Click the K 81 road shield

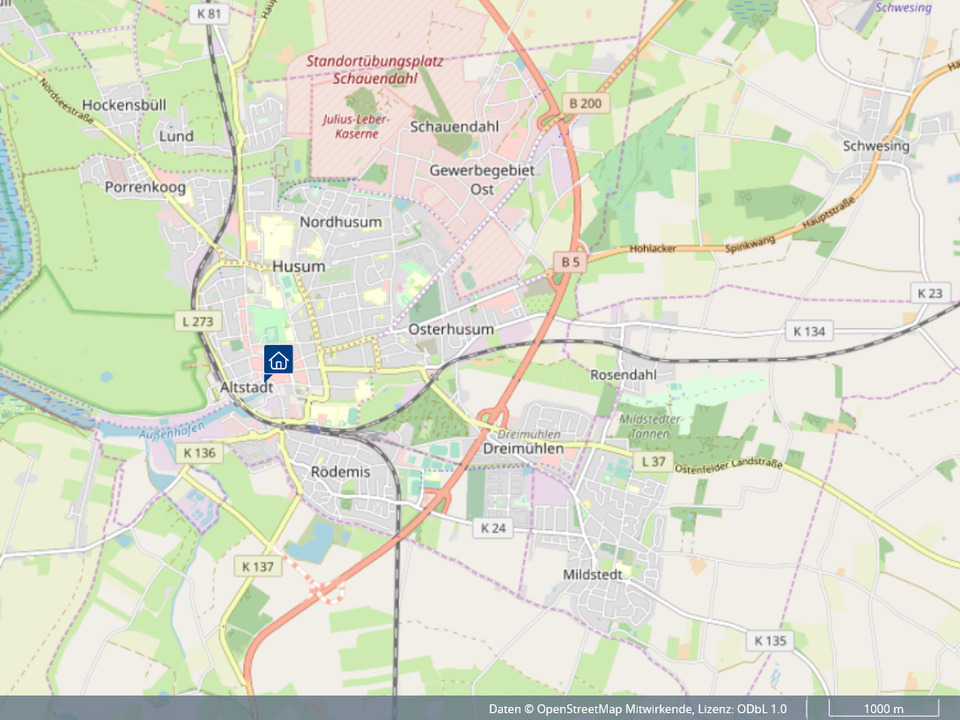pyautogui.click(x=209, y=13)
